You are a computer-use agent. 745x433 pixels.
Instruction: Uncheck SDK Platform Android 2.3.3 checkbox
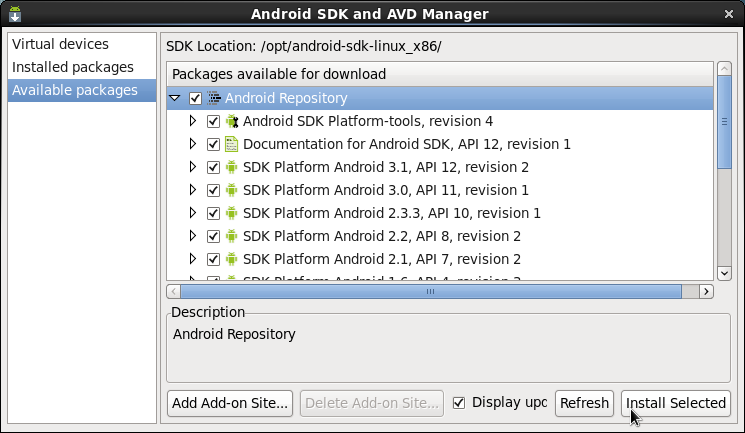213,213
